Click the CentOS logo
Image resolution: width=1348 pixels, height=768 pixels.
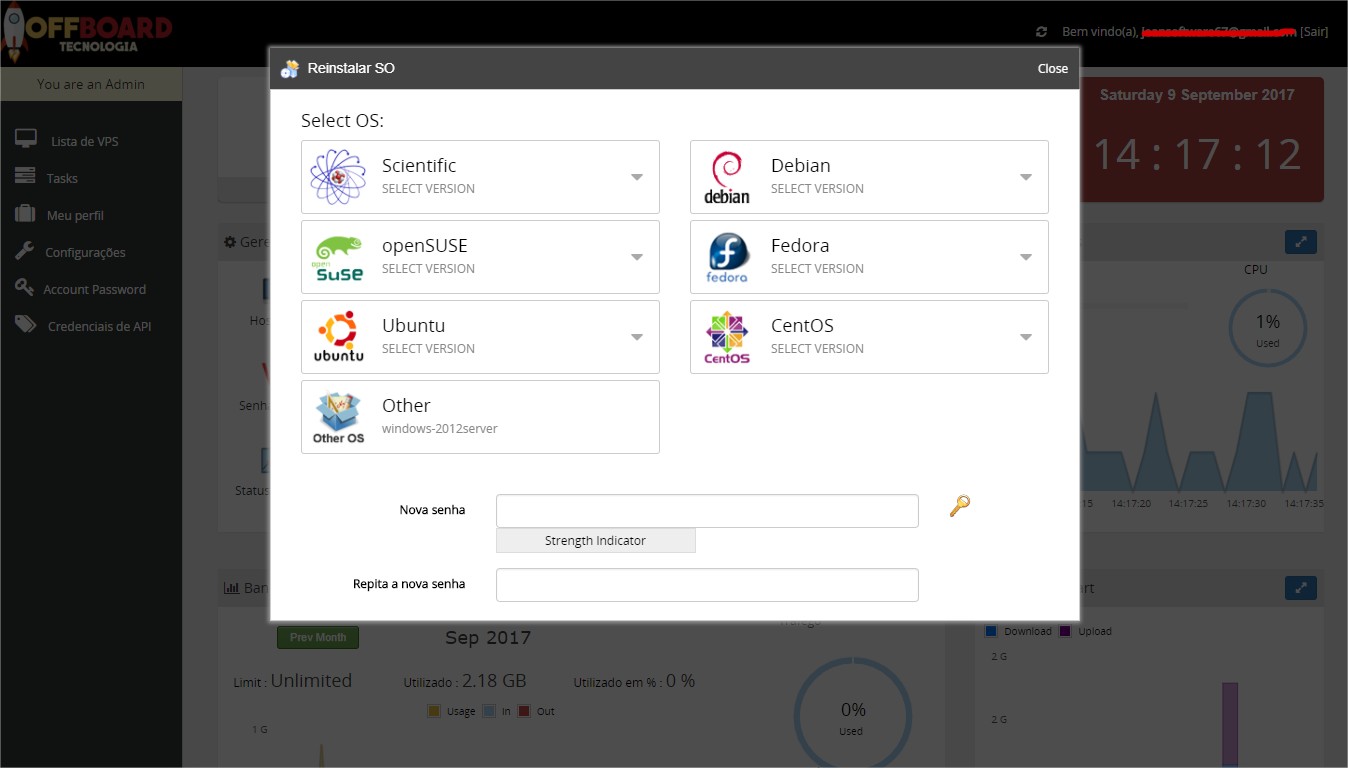727,337
